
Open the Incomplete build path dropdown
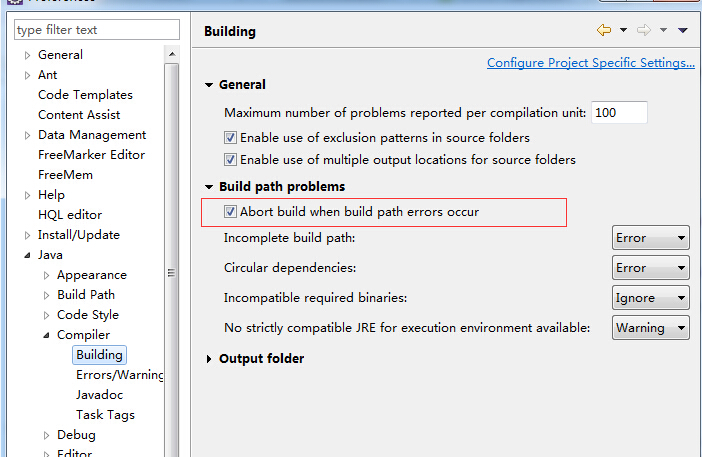(x=651, y=238)
